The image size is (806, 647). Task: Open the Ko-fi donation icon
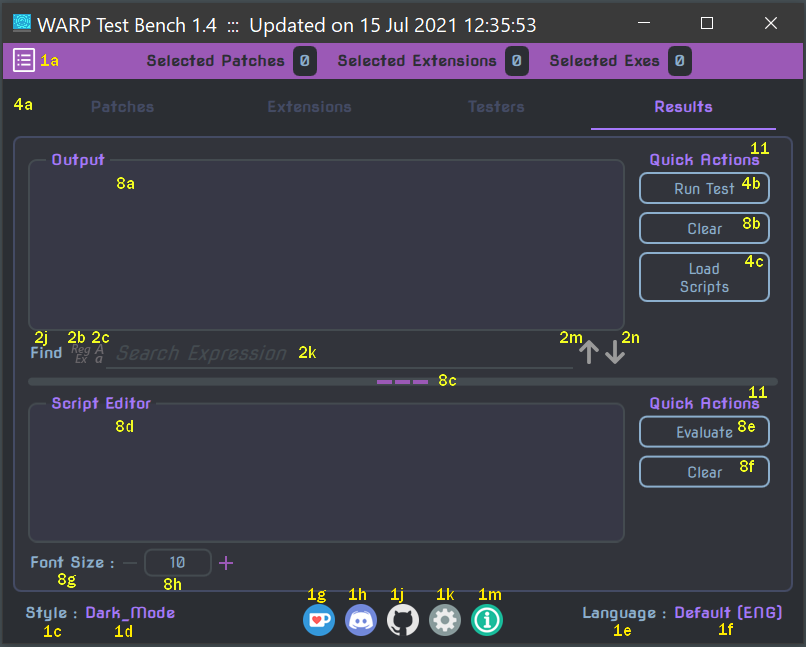(x=319, y=620)
